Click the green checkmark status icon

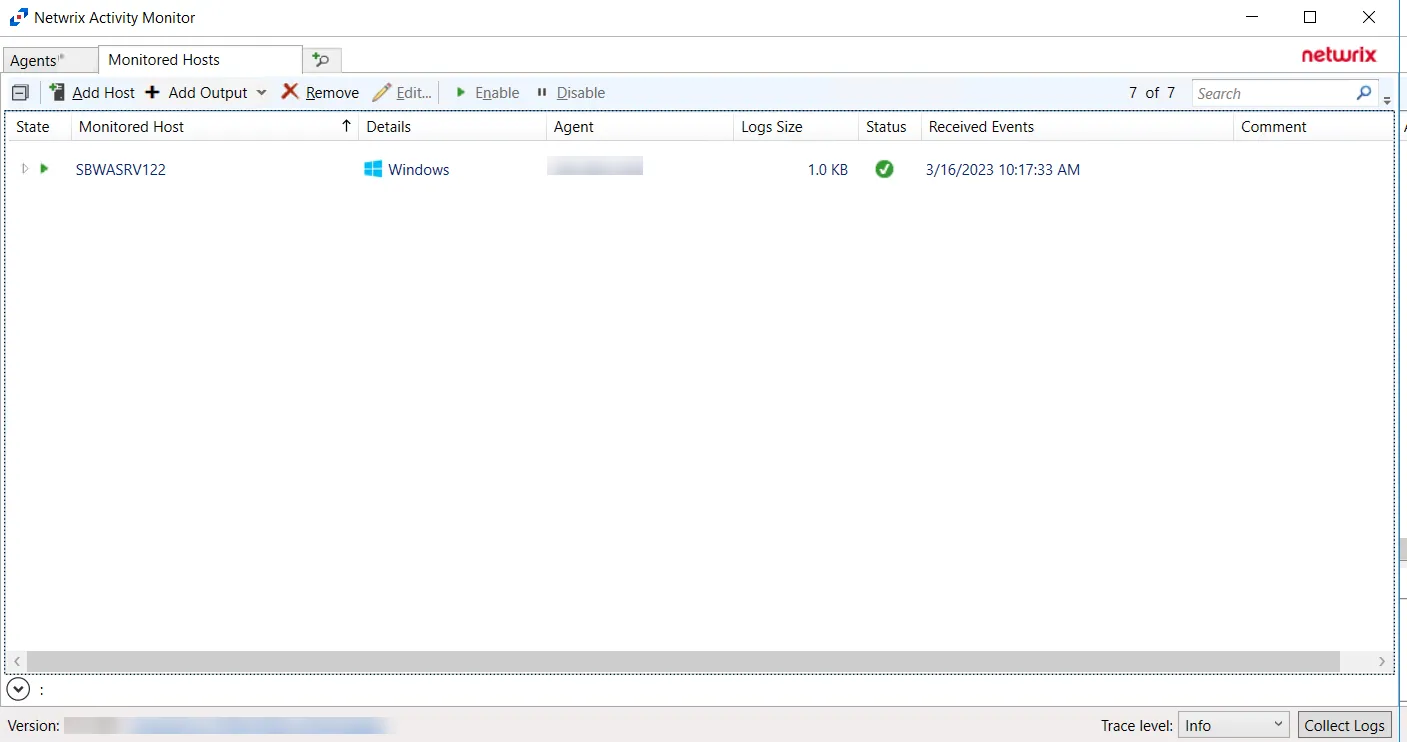click(x=884, y=169)
